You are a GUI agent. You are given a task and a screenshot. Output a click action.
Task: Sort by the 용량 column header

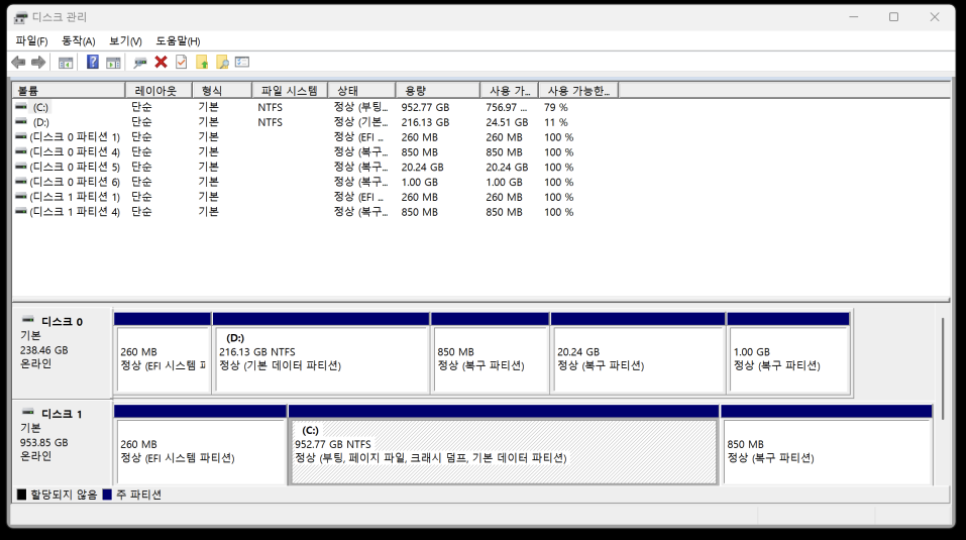[437, 90]
